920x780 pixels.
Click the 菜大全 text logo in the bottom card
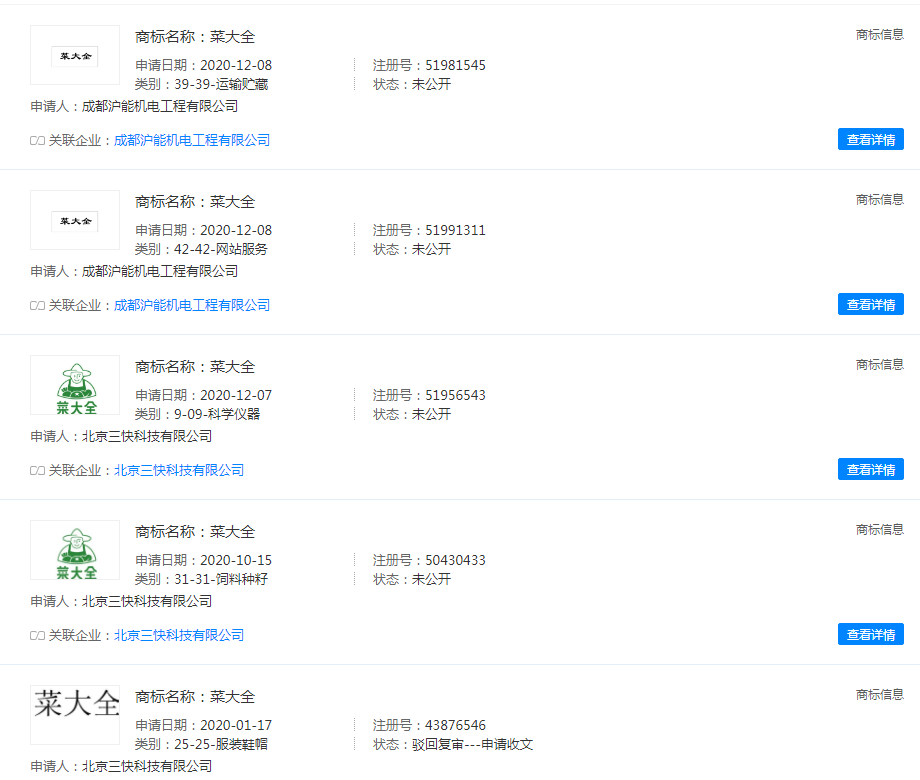(x=74, y=715)
